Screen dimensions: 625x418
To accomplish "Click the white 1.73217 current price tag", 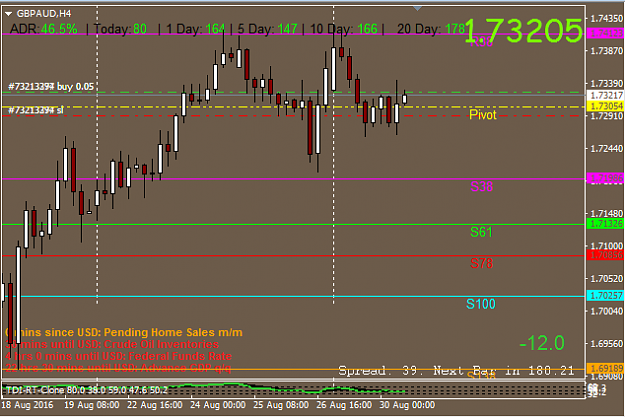I will (x=606, y=96).
